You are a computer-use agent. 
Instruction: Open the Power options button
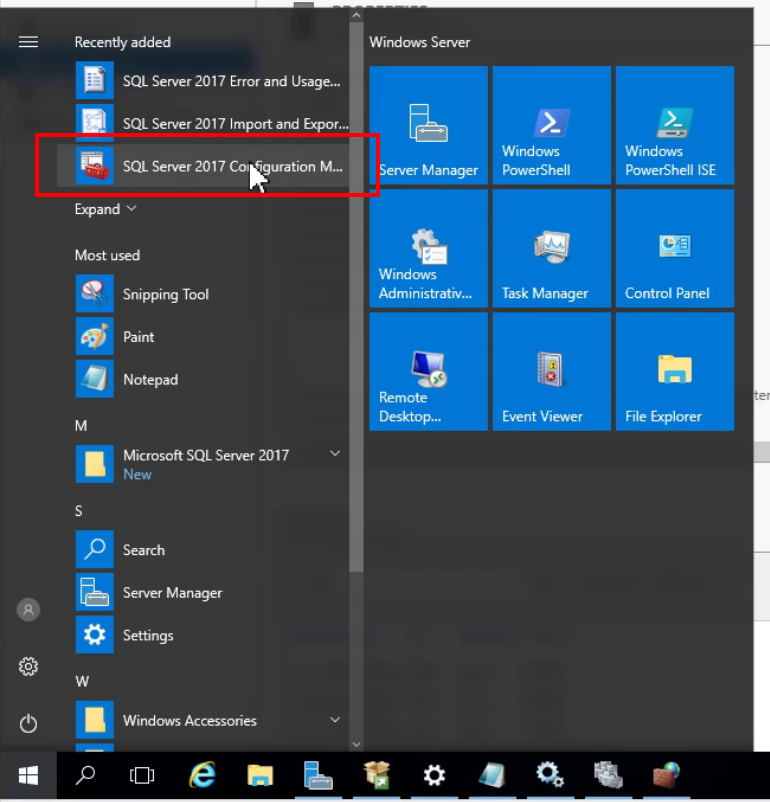coord(28,723)
